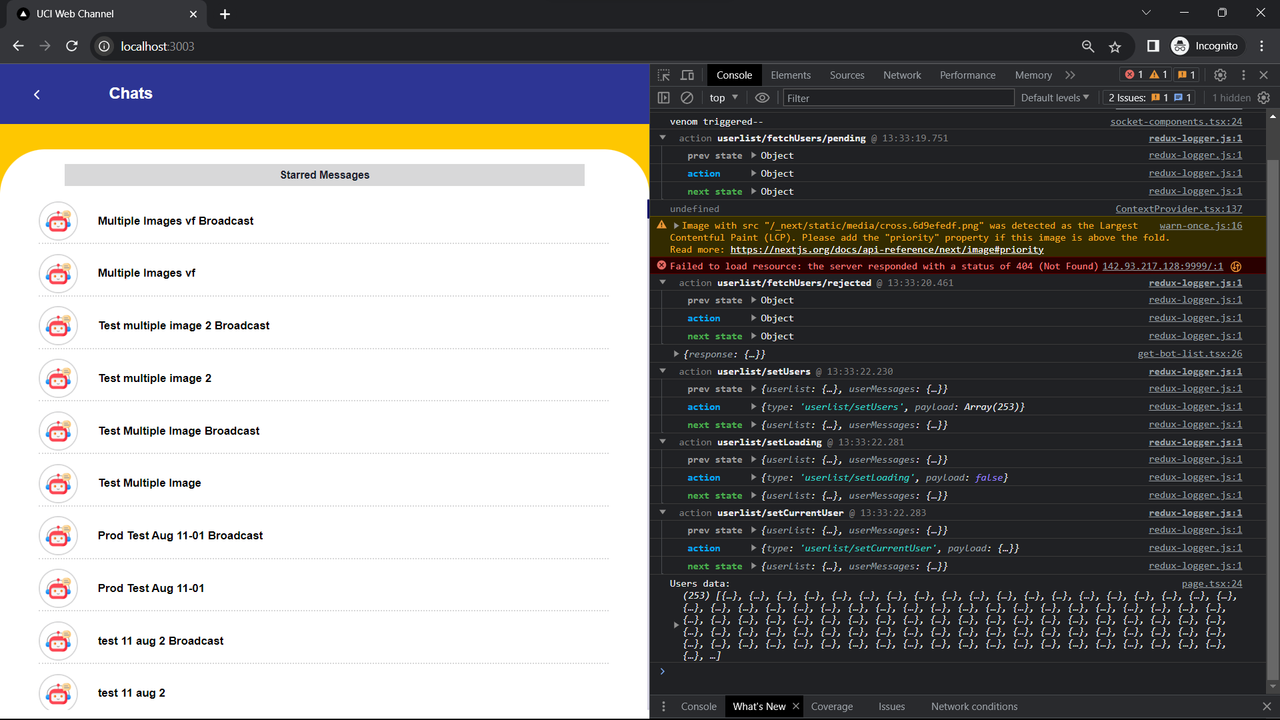
Task: Open the nextjs.org image priority docs link
Action: click(x=887, y=250)
